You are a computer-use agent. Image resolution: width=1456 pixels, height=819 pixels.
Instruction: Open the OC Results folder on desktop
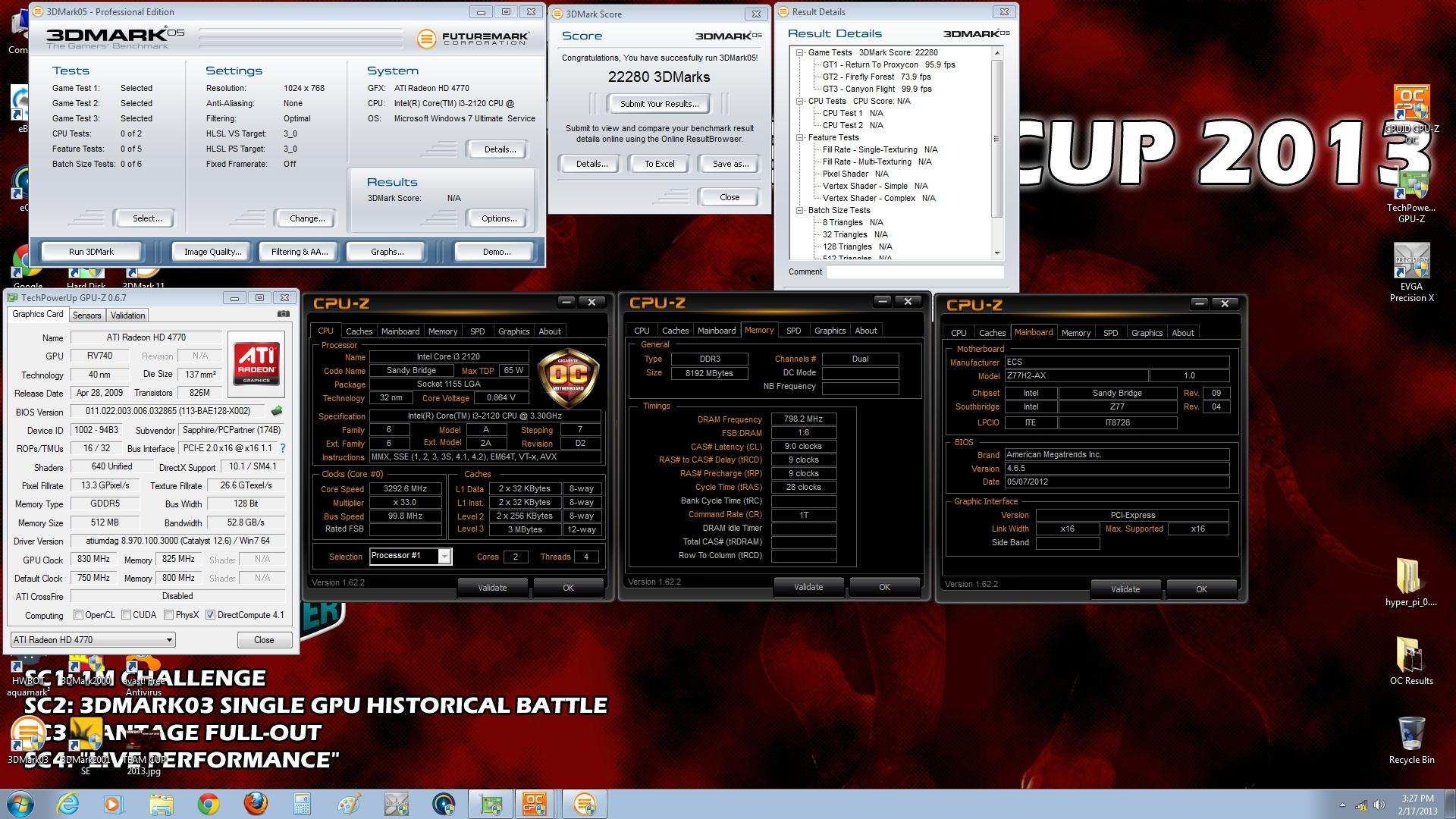1411,660
